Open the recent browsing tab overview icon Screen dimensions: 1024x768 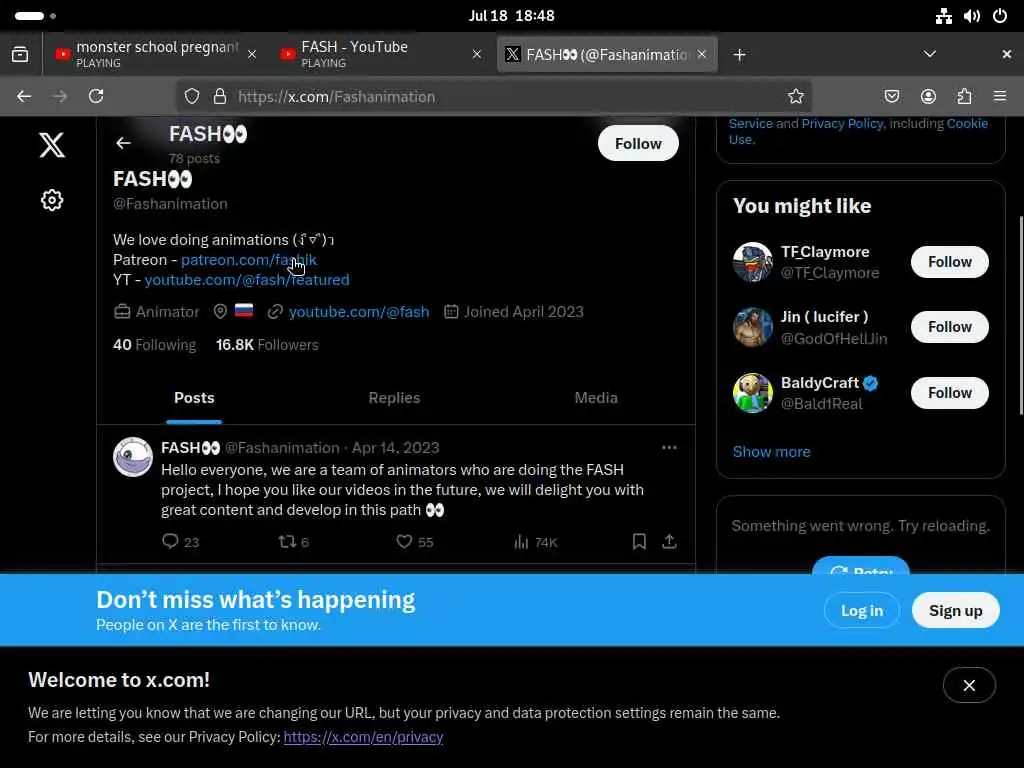(x=20, y=54)
